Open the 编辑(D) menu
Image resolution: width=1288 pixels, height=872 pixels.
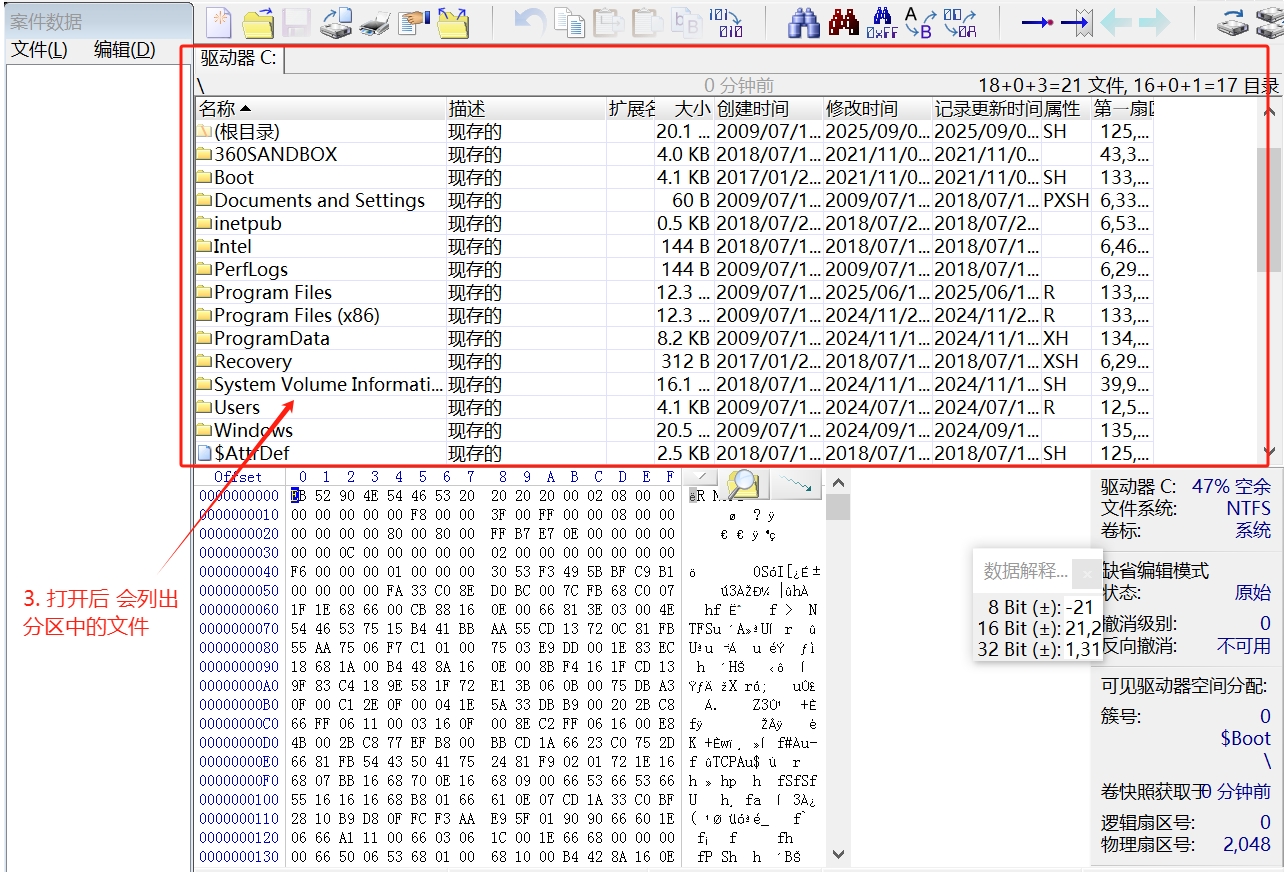[124, 50]
